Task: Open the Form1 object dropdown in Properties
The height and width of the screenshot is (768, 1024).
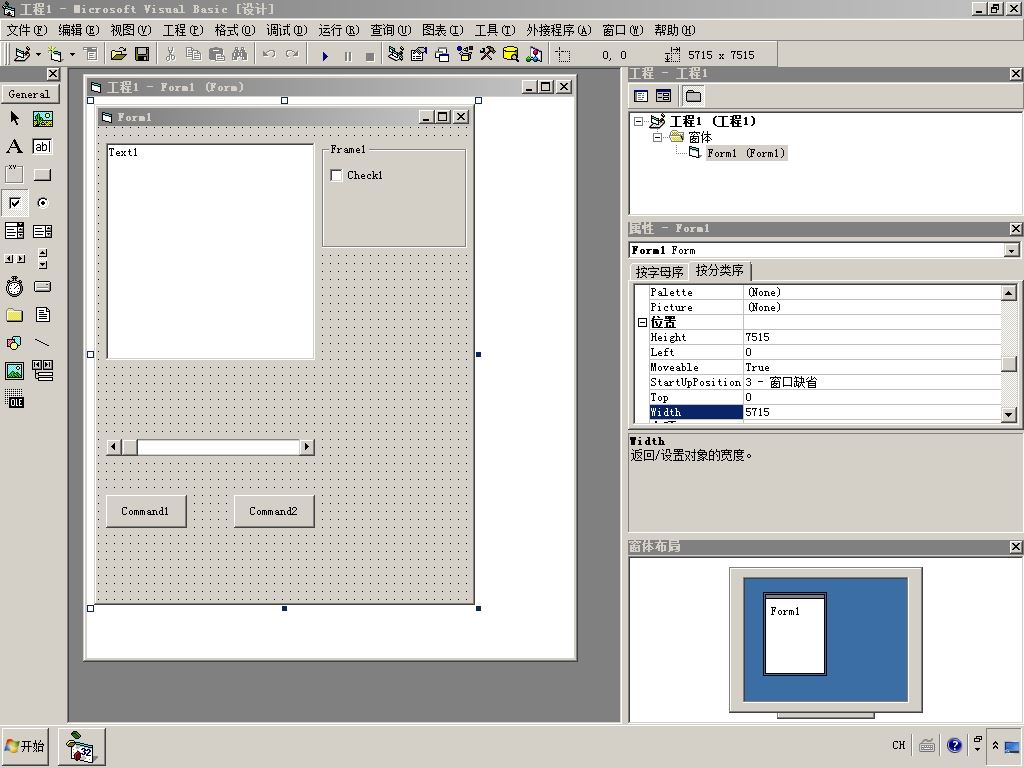Action: click(x=1012, y=251)
